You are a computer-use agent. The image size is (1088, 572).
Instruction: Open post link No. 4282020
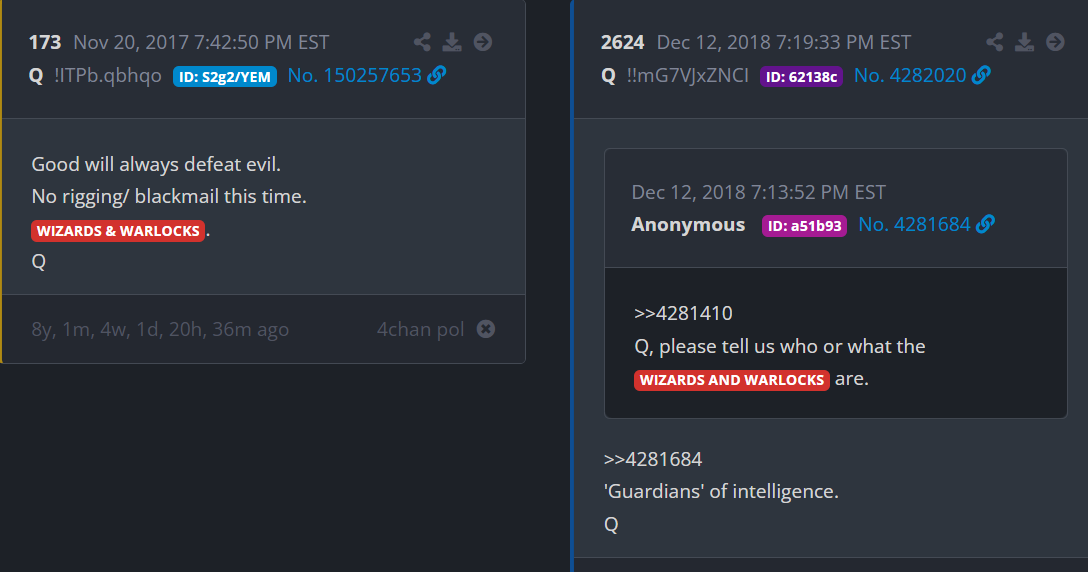[x=911, y=75]
